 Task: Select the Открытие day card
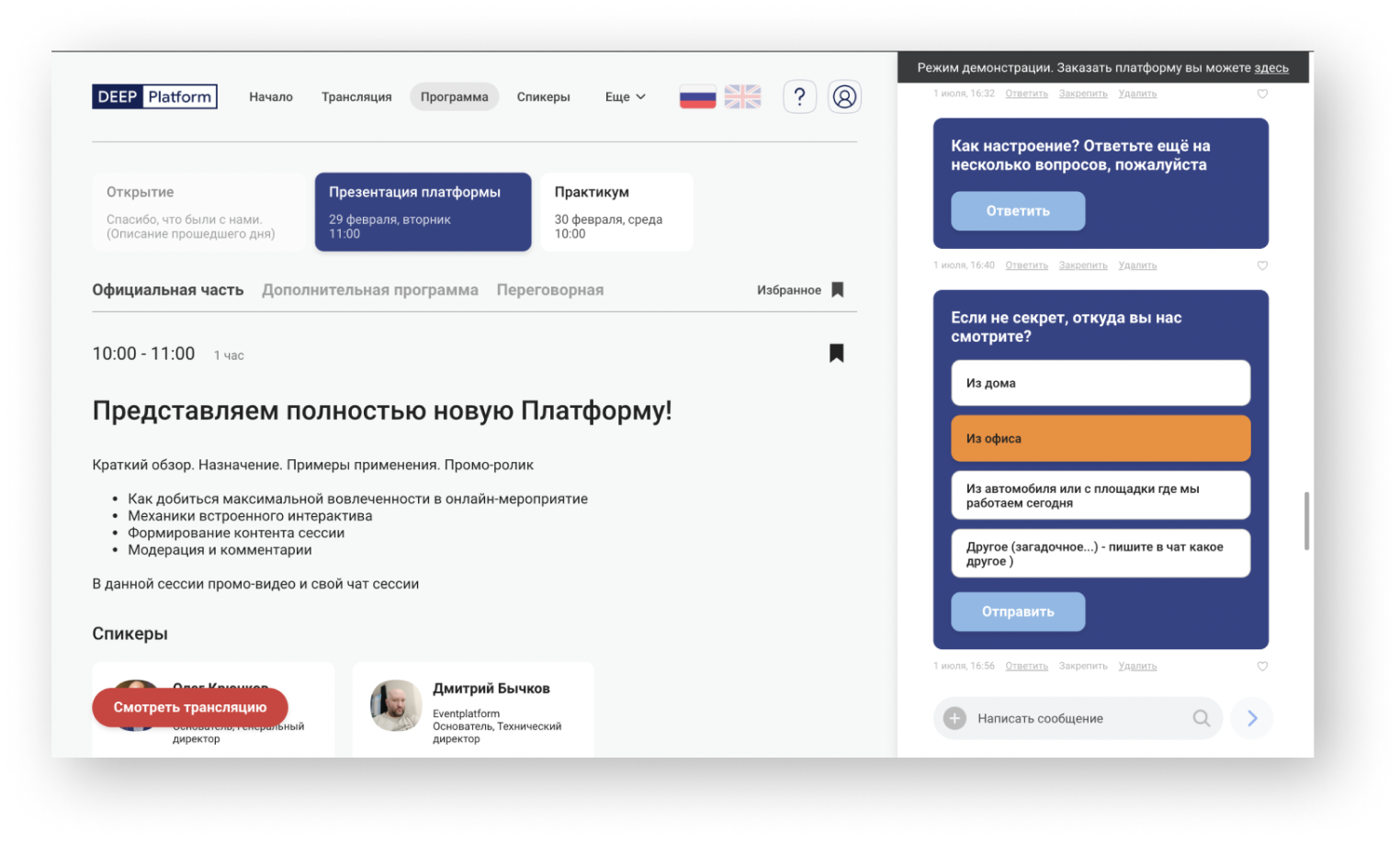point(198,212)
